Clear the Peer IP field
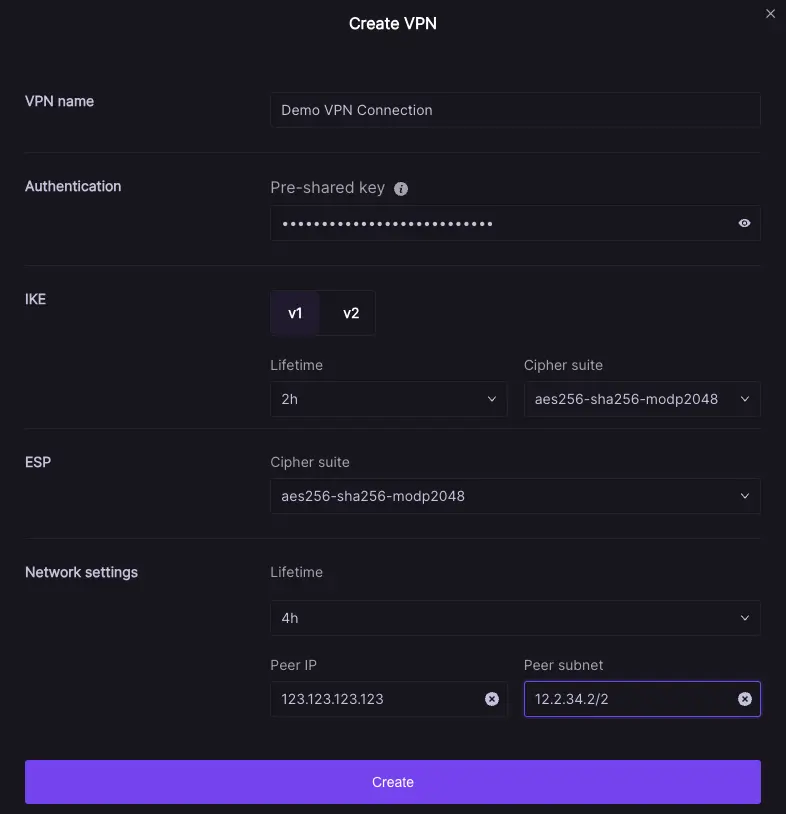 [x=492, y=699]
